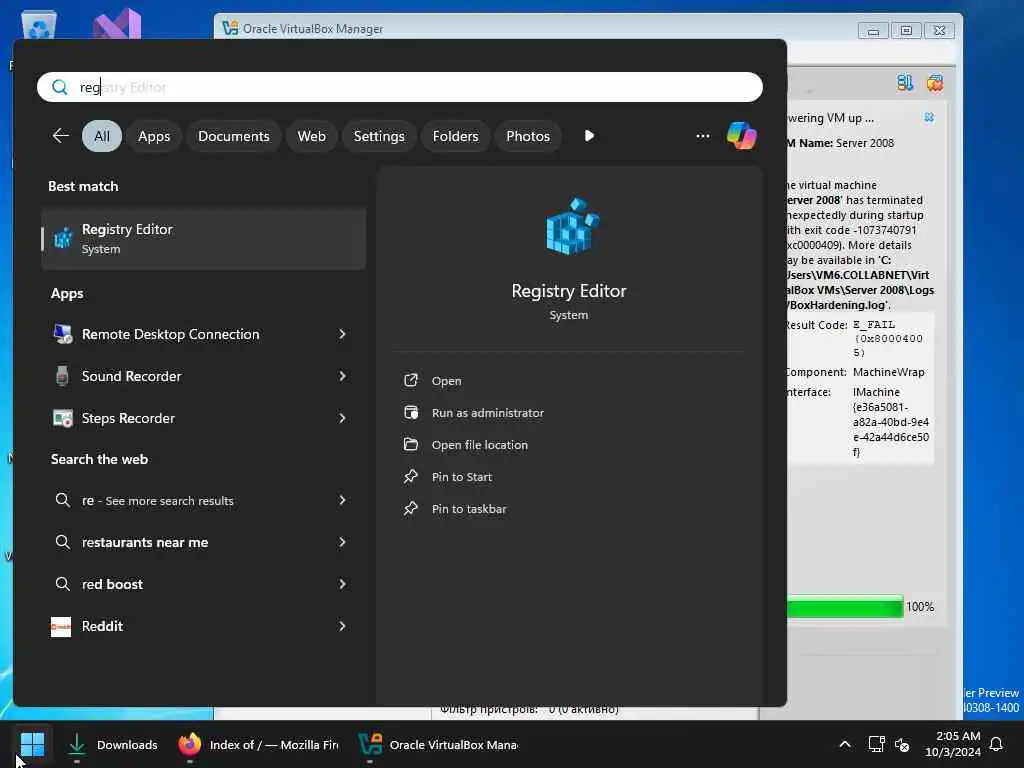Screen dimensions: 1024x768
Task: Click the Copilot icon in search panel
Action: pyautogui.click(x=741, y=136)
